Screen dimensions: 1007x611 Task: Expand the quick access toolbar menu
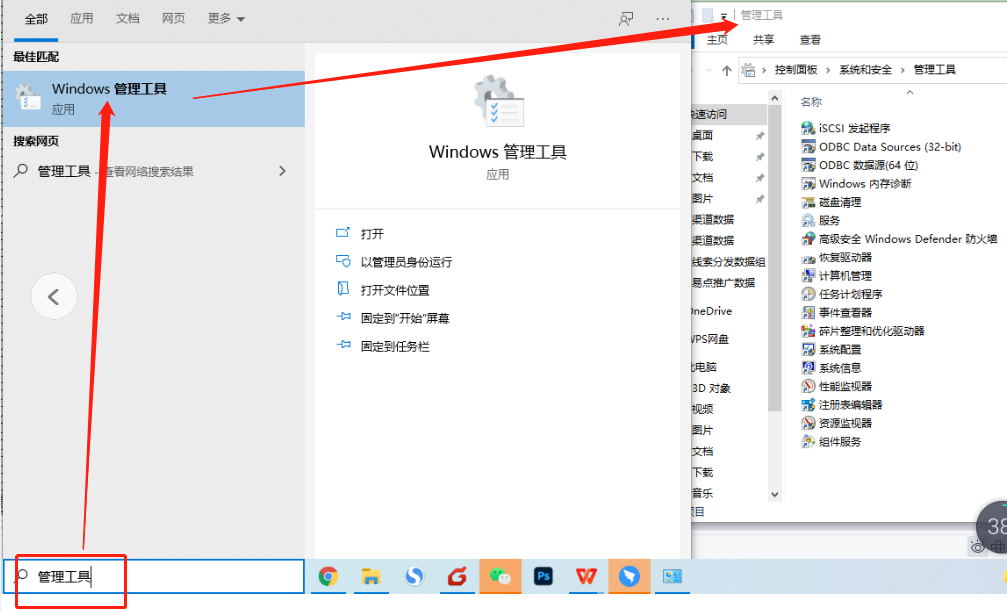pos(723,16)
